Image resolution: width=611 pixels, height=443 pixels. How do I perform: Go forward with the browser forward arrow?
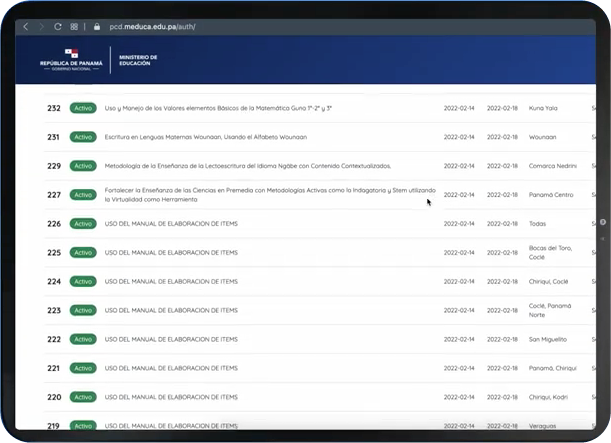41,26
